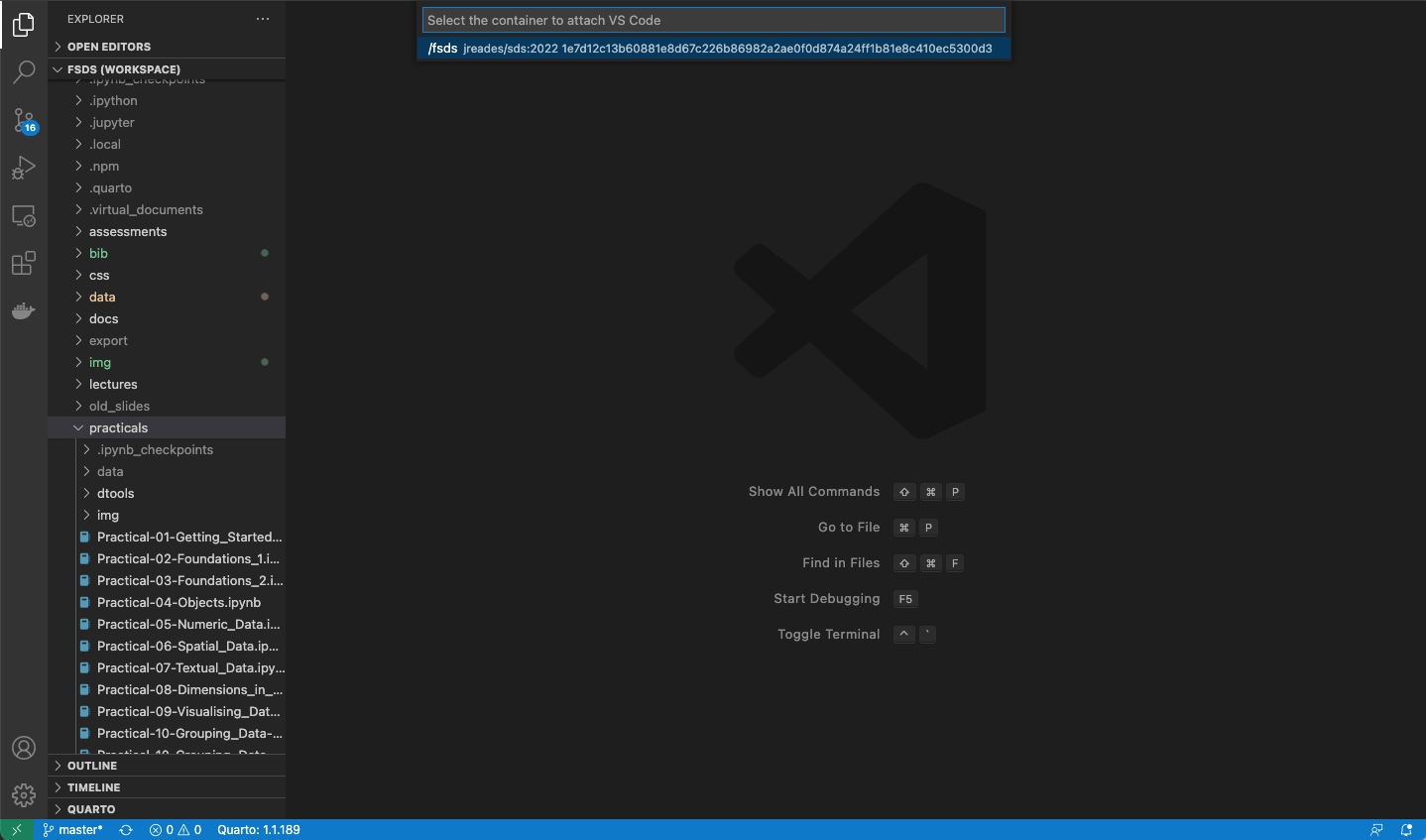The image size is (1426, 840).
Task: Open the Extensions view
Action: click(24, 263)
